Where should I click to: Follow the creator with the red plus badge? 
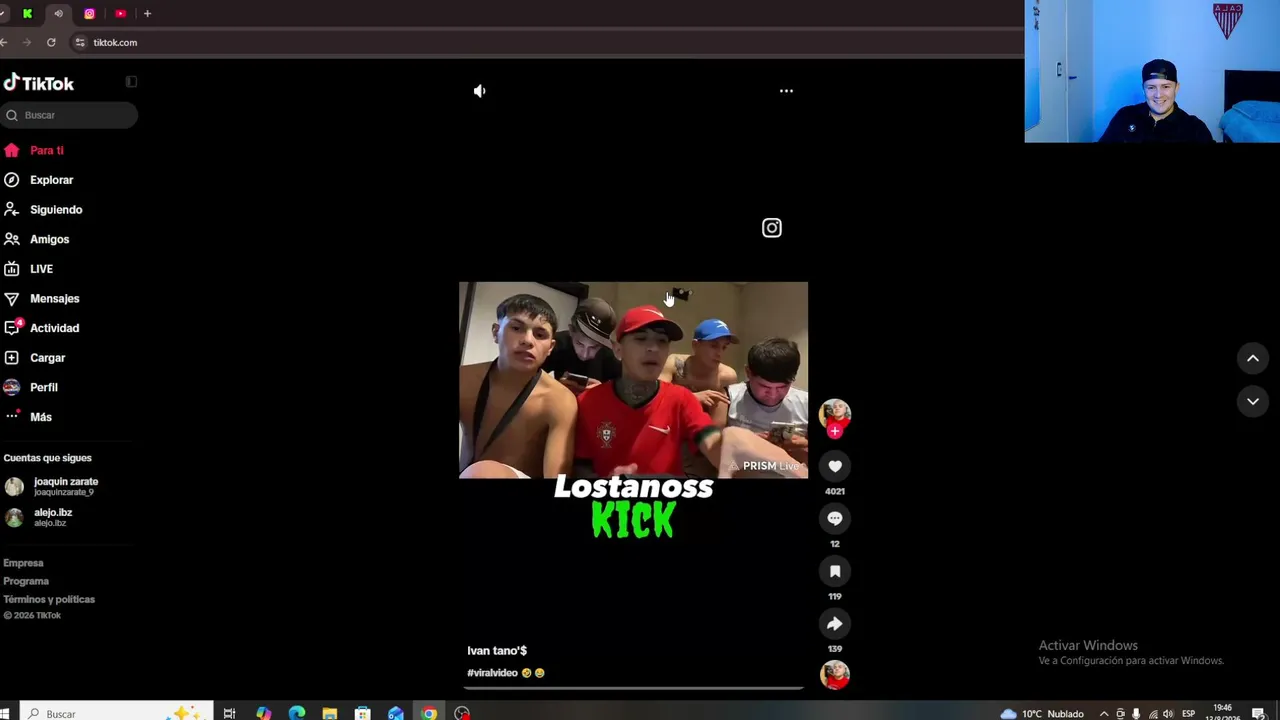pos(835,431)
